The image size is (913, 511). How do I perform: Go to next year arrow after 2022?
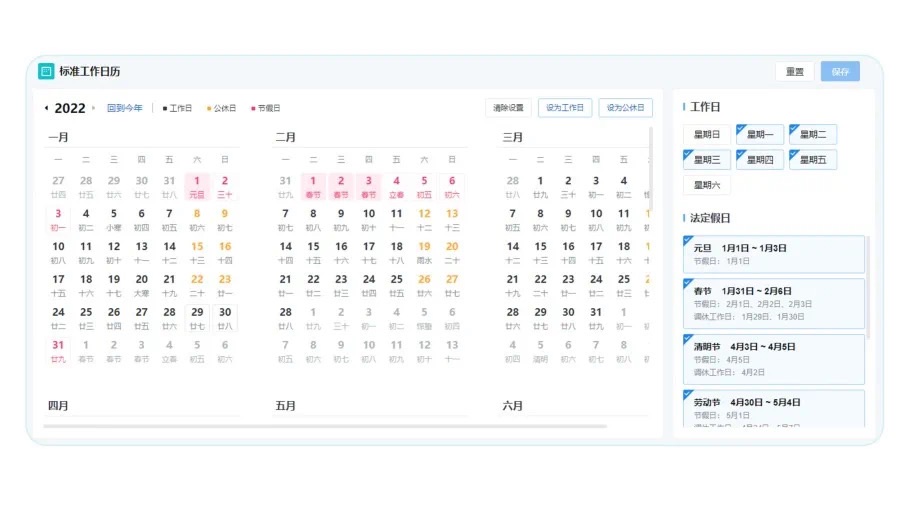93,108
